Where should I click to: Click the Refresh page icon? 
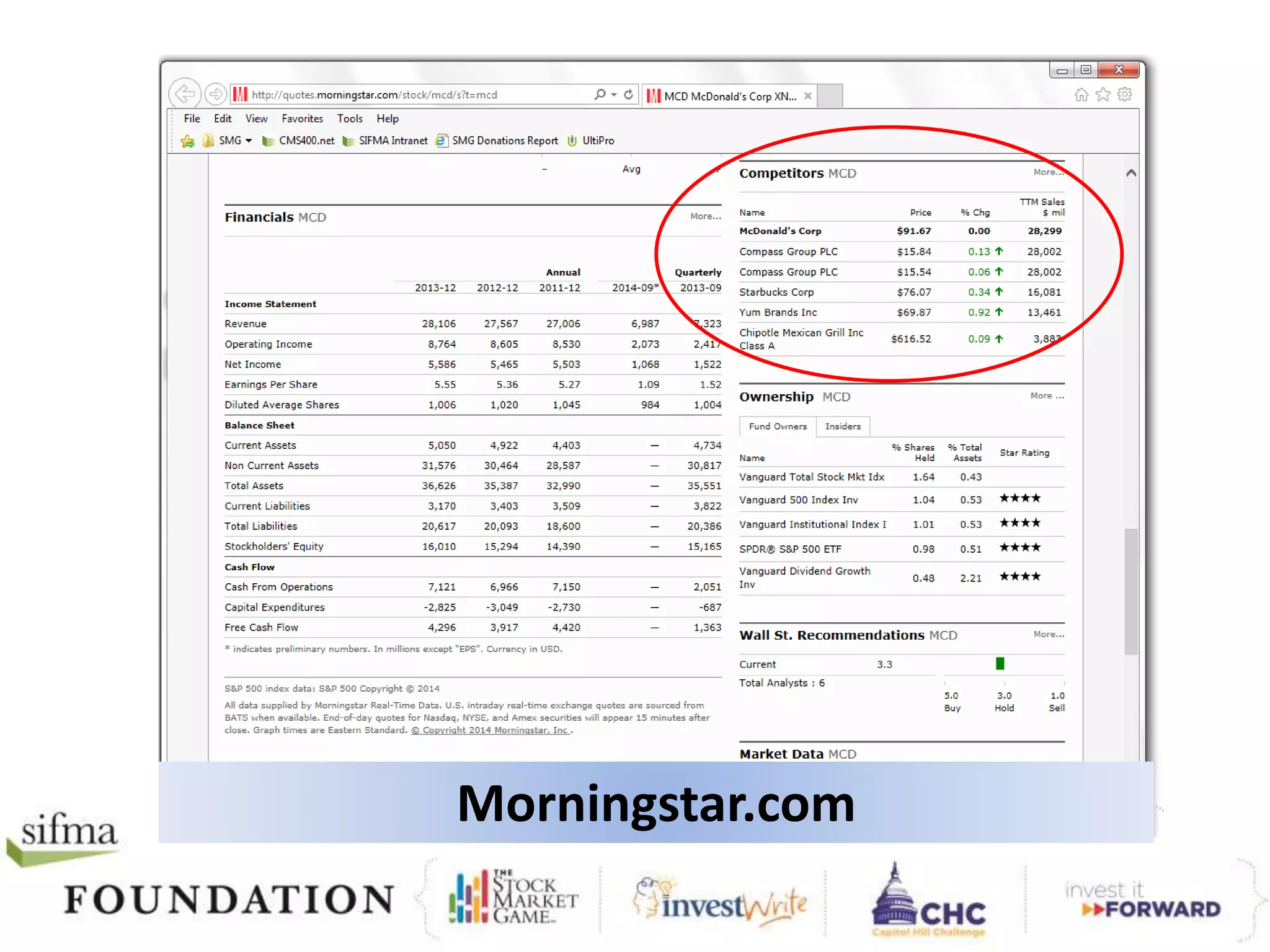click(629, 94)
